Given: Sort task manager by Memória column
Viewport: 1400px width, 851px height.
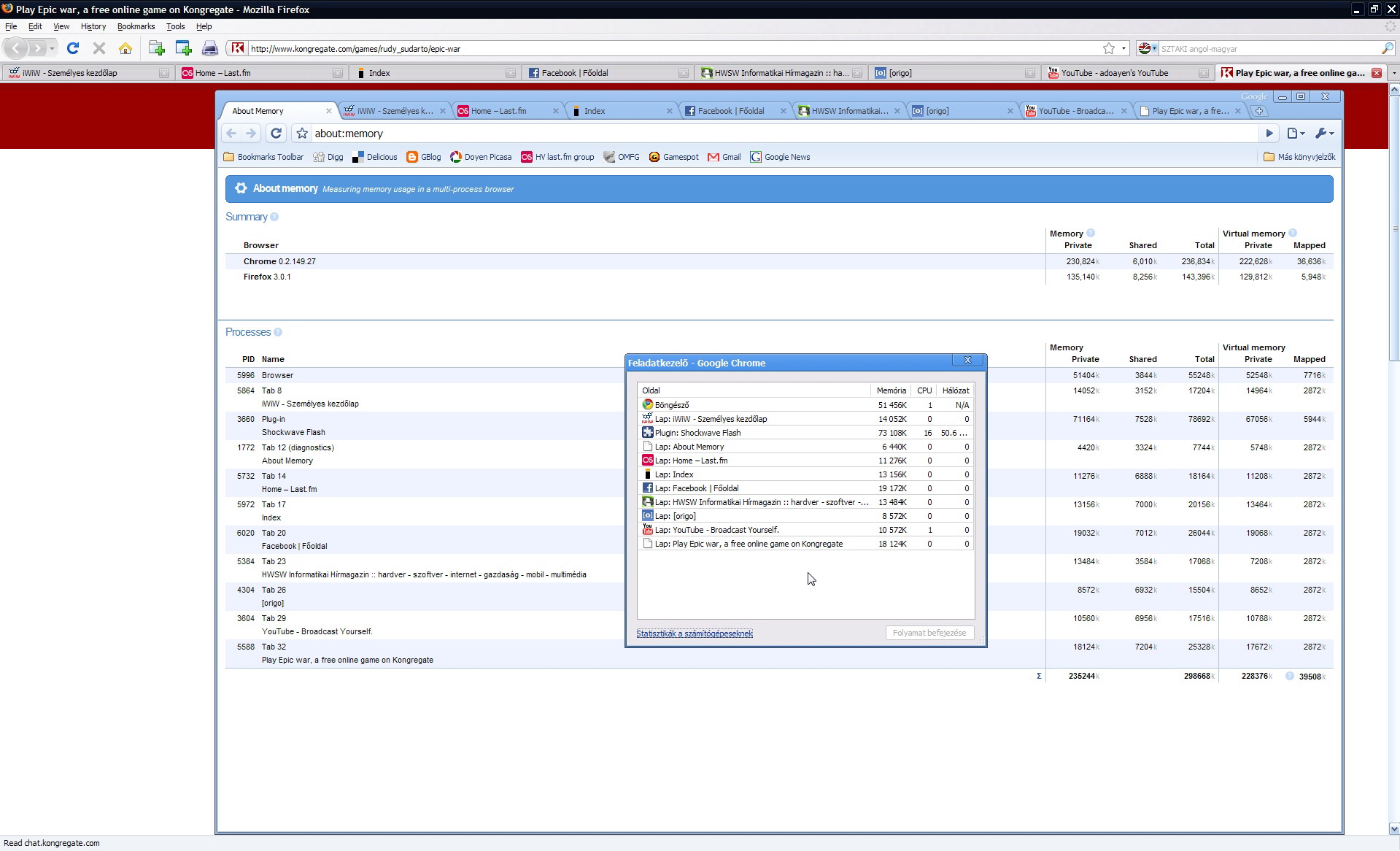Looking at the screenshot, I should (x=892, y=390).
